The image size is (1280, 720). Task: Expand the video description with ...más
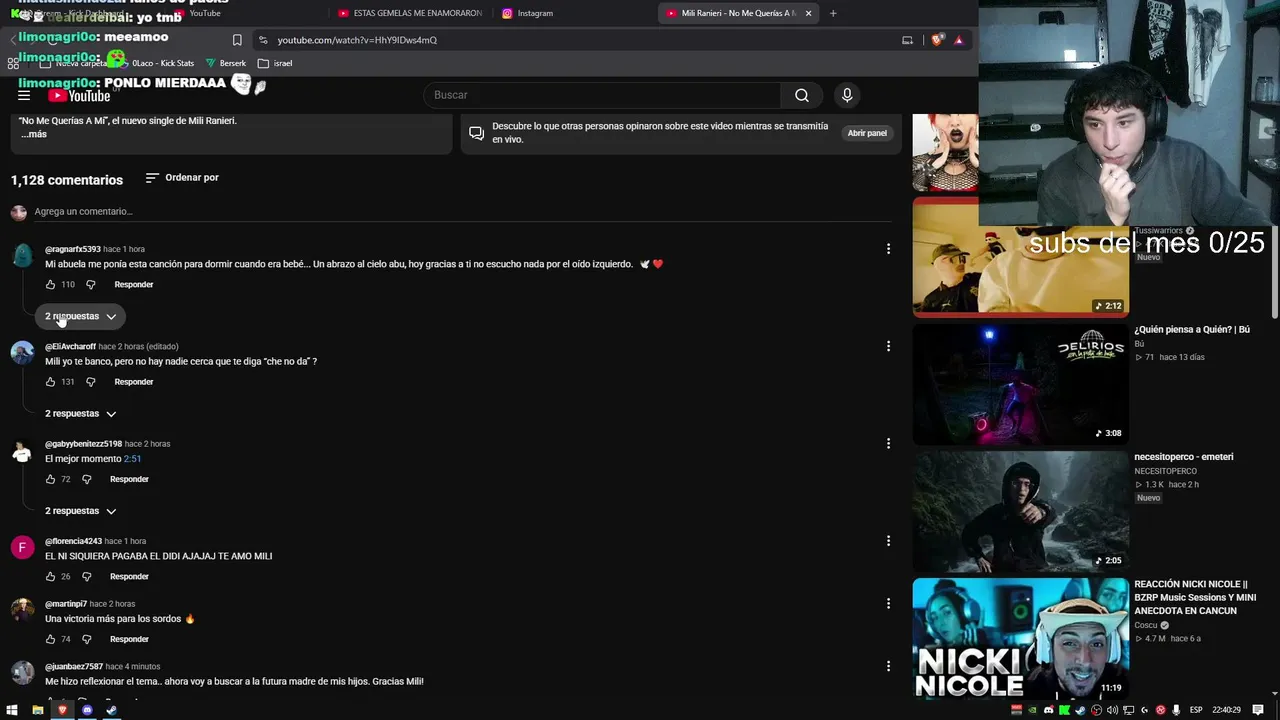click(x=34, y=134)
